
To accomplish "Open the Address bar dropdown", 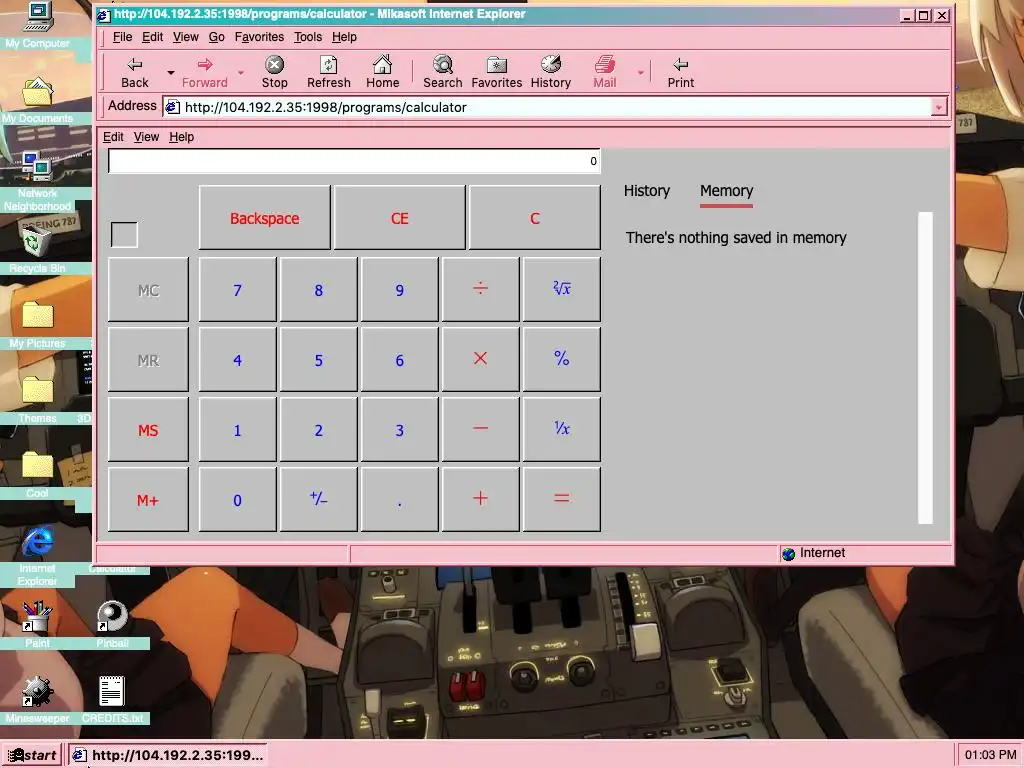I will click(938, 107).
